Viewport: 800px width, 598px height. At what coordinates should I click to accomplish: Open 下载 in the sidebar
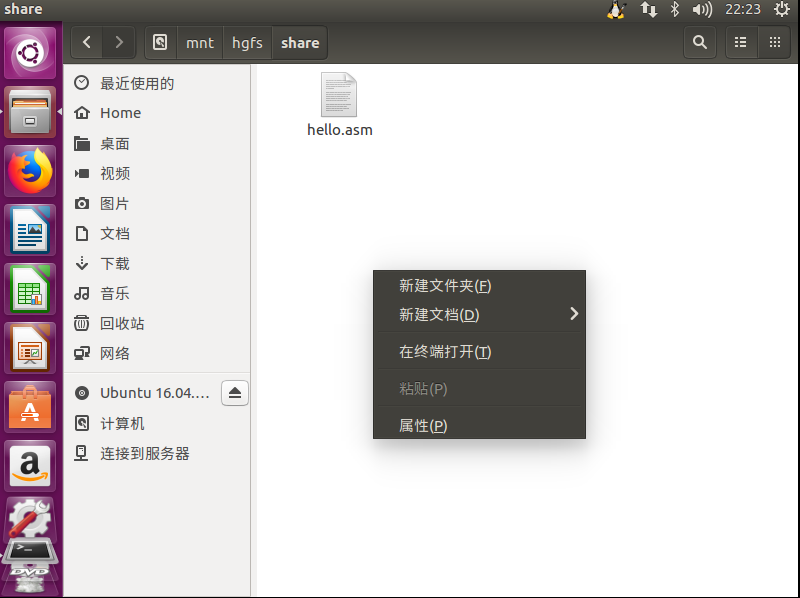point(157,263)
